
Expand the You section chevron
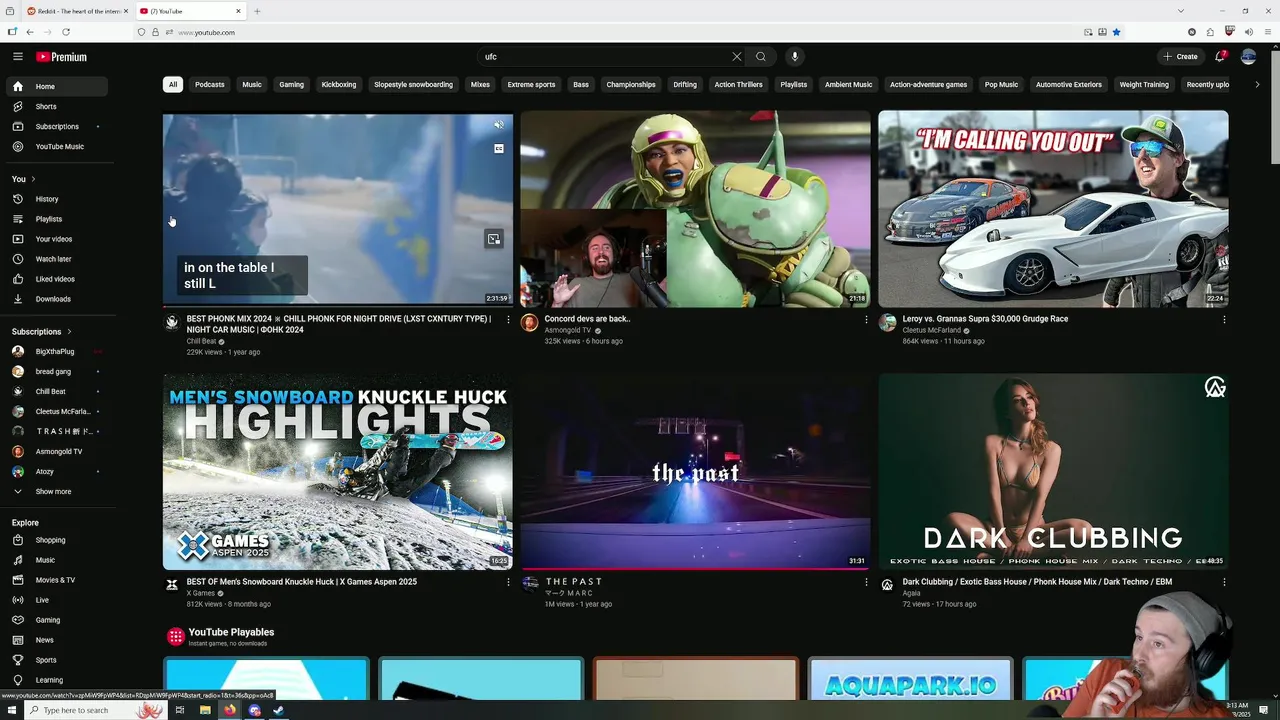33,179
